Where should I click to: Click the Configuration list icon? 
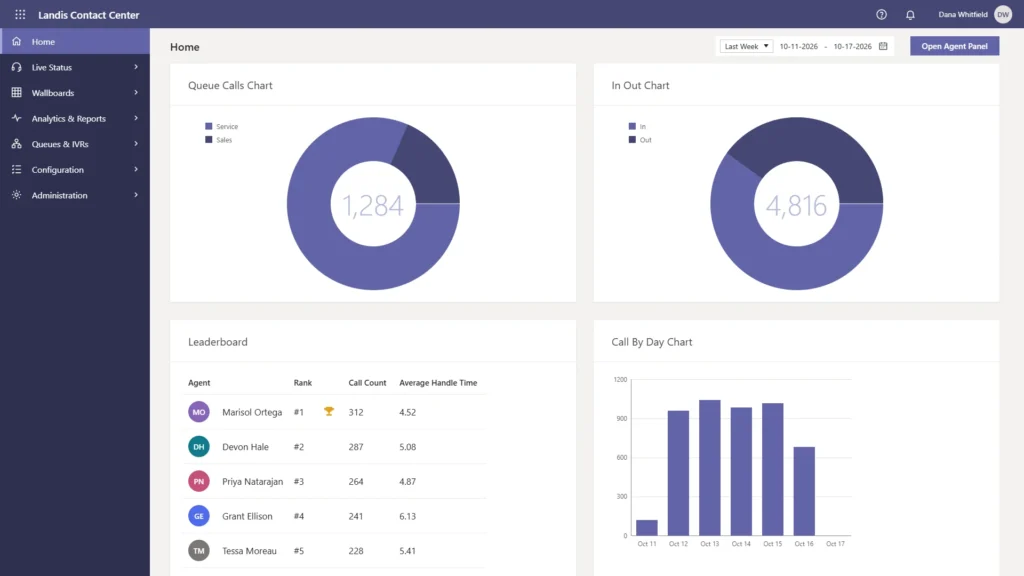(16, 169)
